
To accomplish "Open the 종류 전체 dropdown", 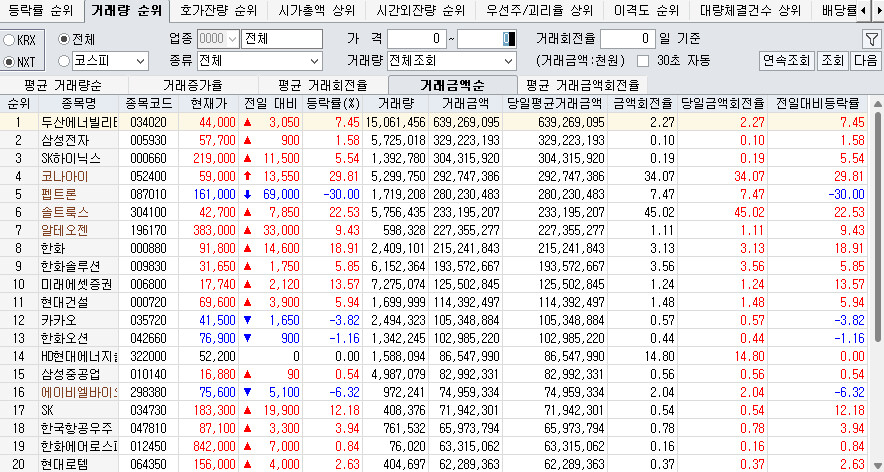I will coord(260,61).
